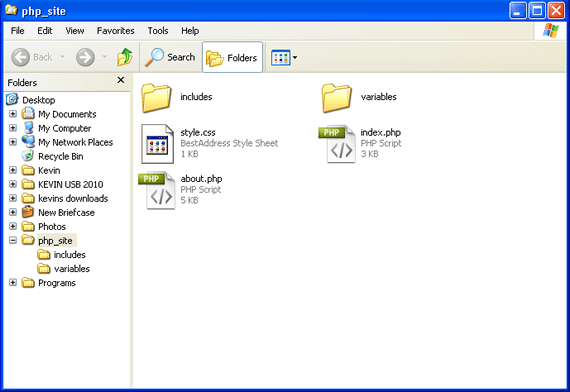Select KEVIN USB 2010 folder icon

(x=28, y=184)
